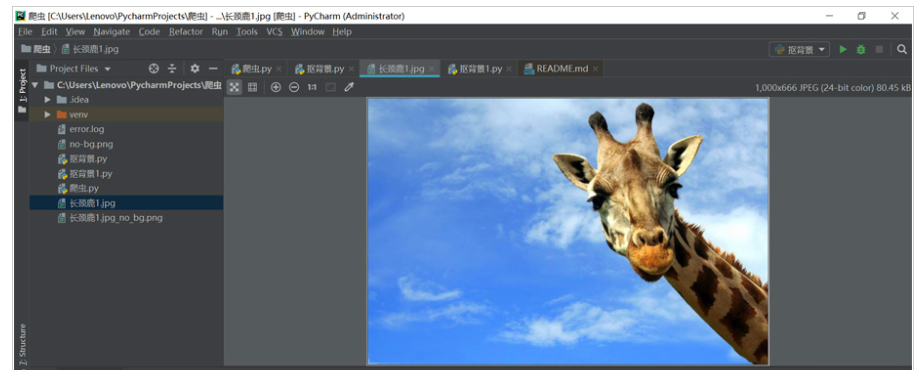The width and height of the screenshot is (923, 370).
Task: Open the Run menu
Action: tap(220, 32)
